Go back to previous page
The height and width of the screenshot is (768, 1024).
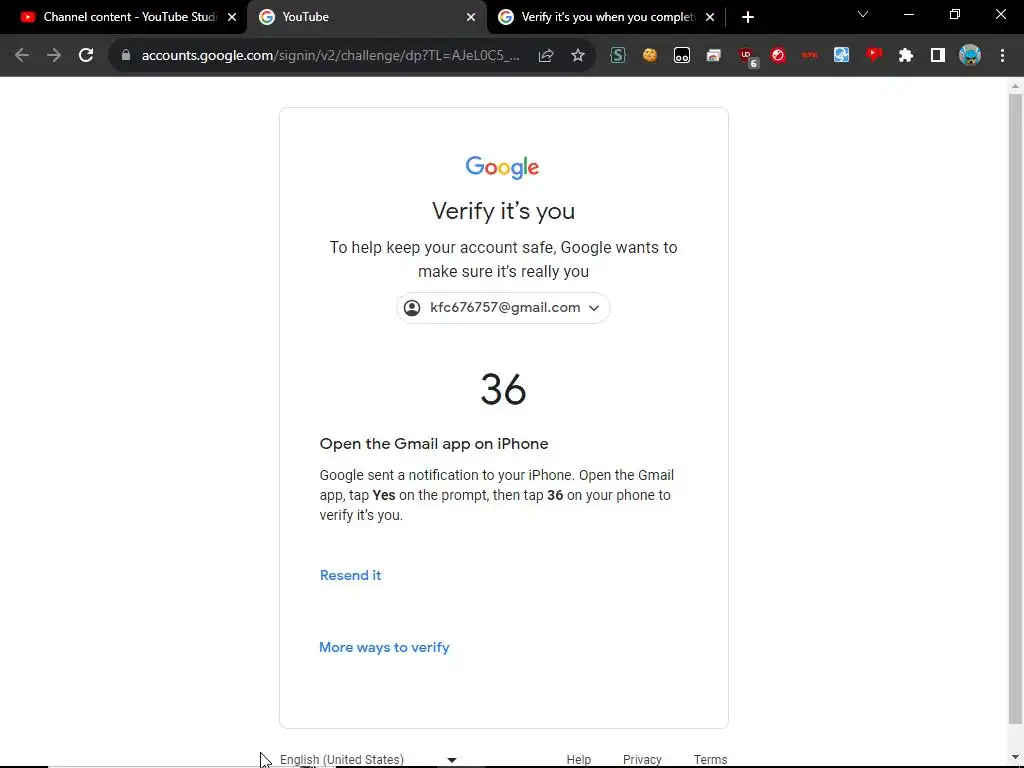pyautogui.click(x=22, y=56)
